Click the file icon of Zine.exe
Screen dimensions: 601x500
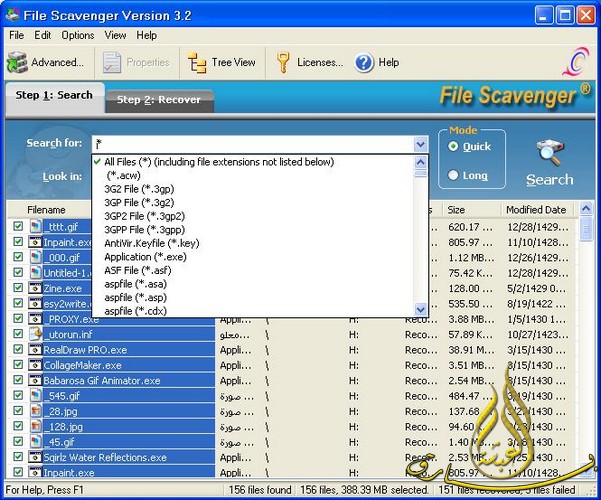tap(35, 288)
